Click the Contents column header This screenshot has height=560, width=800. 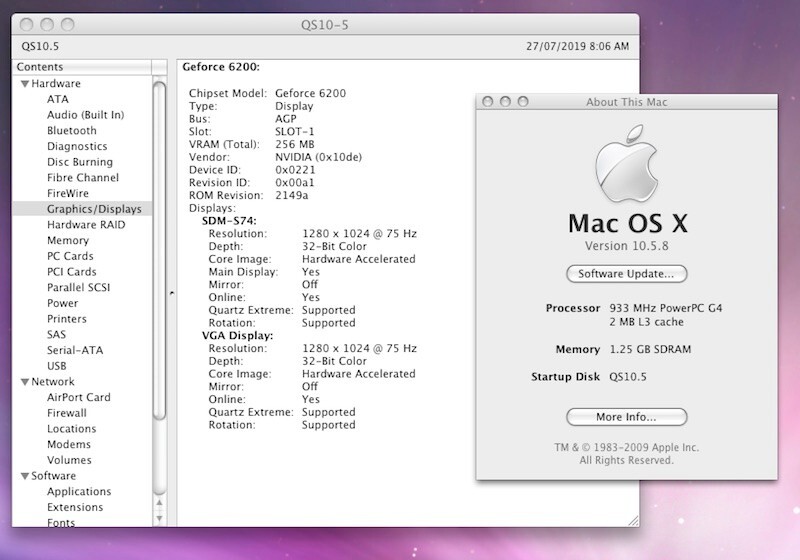click(x=82, y=67)
